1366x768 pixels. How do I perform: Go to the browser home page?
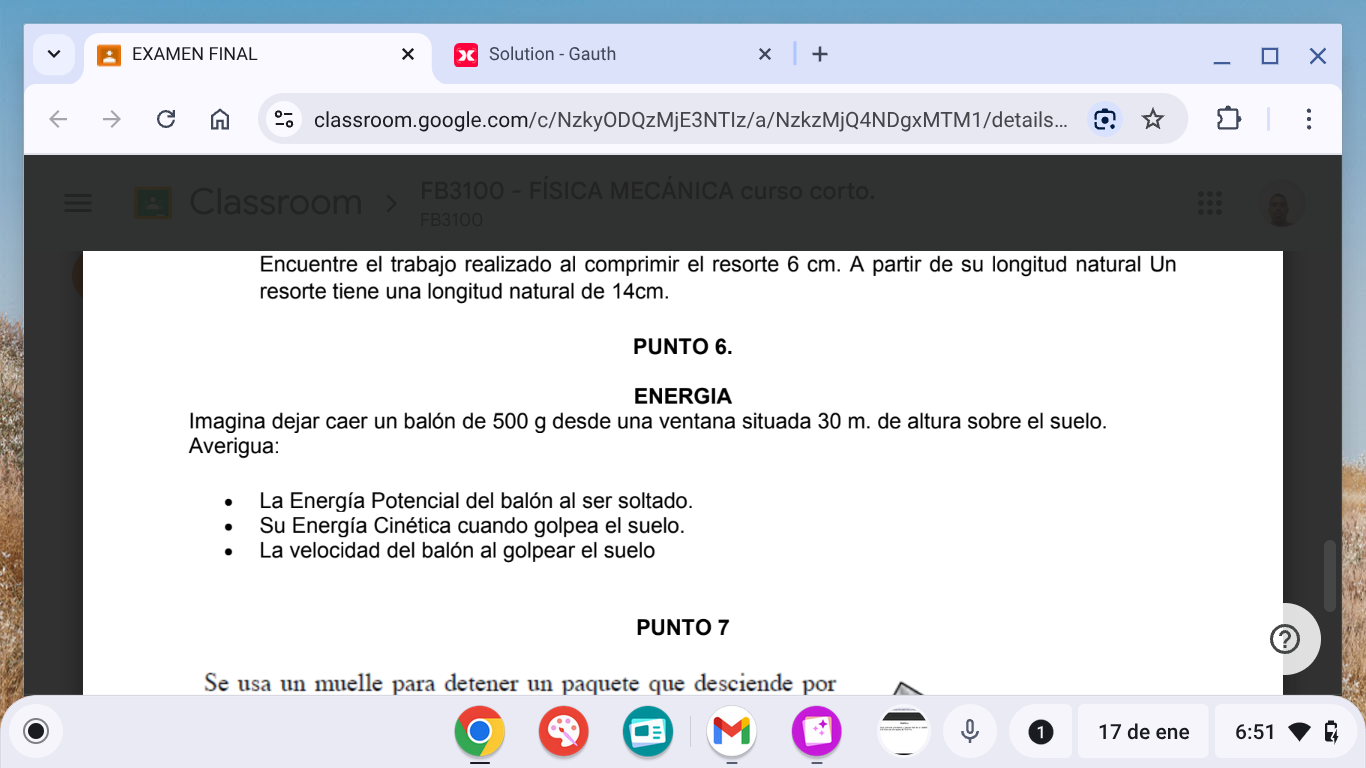point(220,120)
